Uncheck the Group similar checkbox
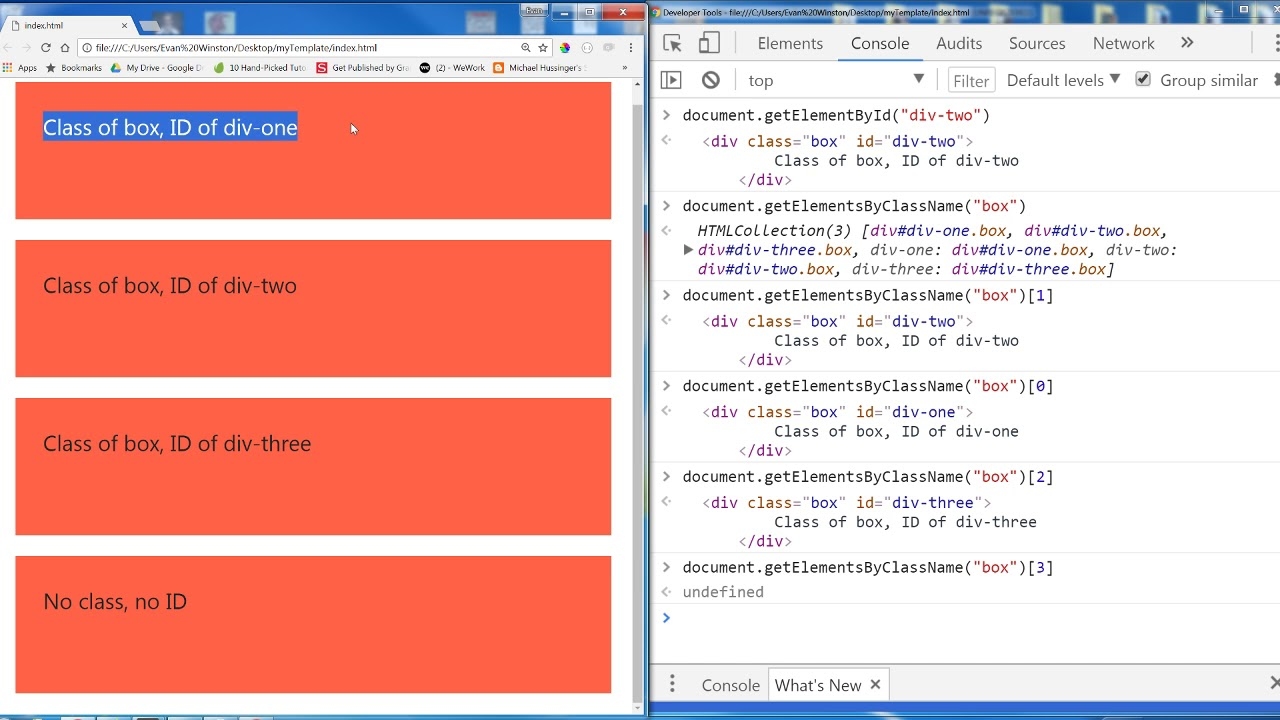Image resolution: width=1280 pixels, height=720 pixels. [x=1143, y=80]
